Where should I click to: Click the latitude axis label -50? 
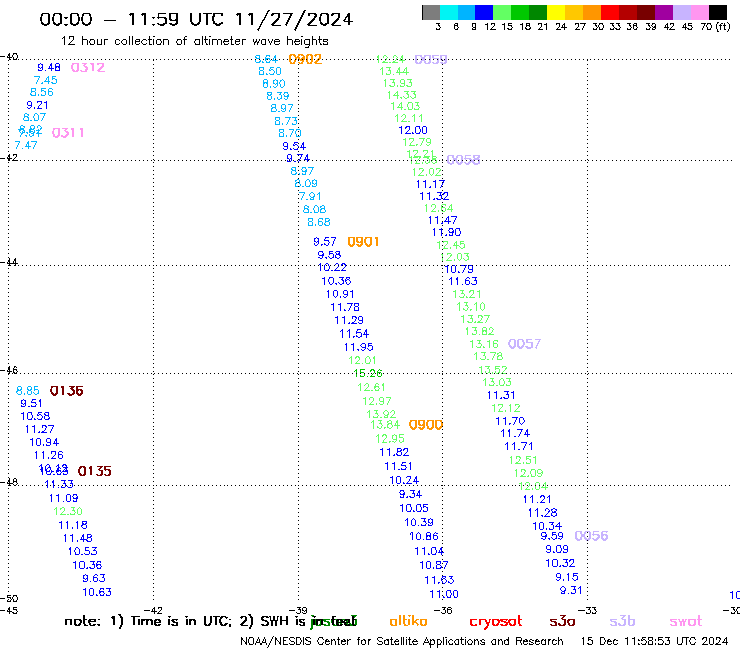coord(9,599)
